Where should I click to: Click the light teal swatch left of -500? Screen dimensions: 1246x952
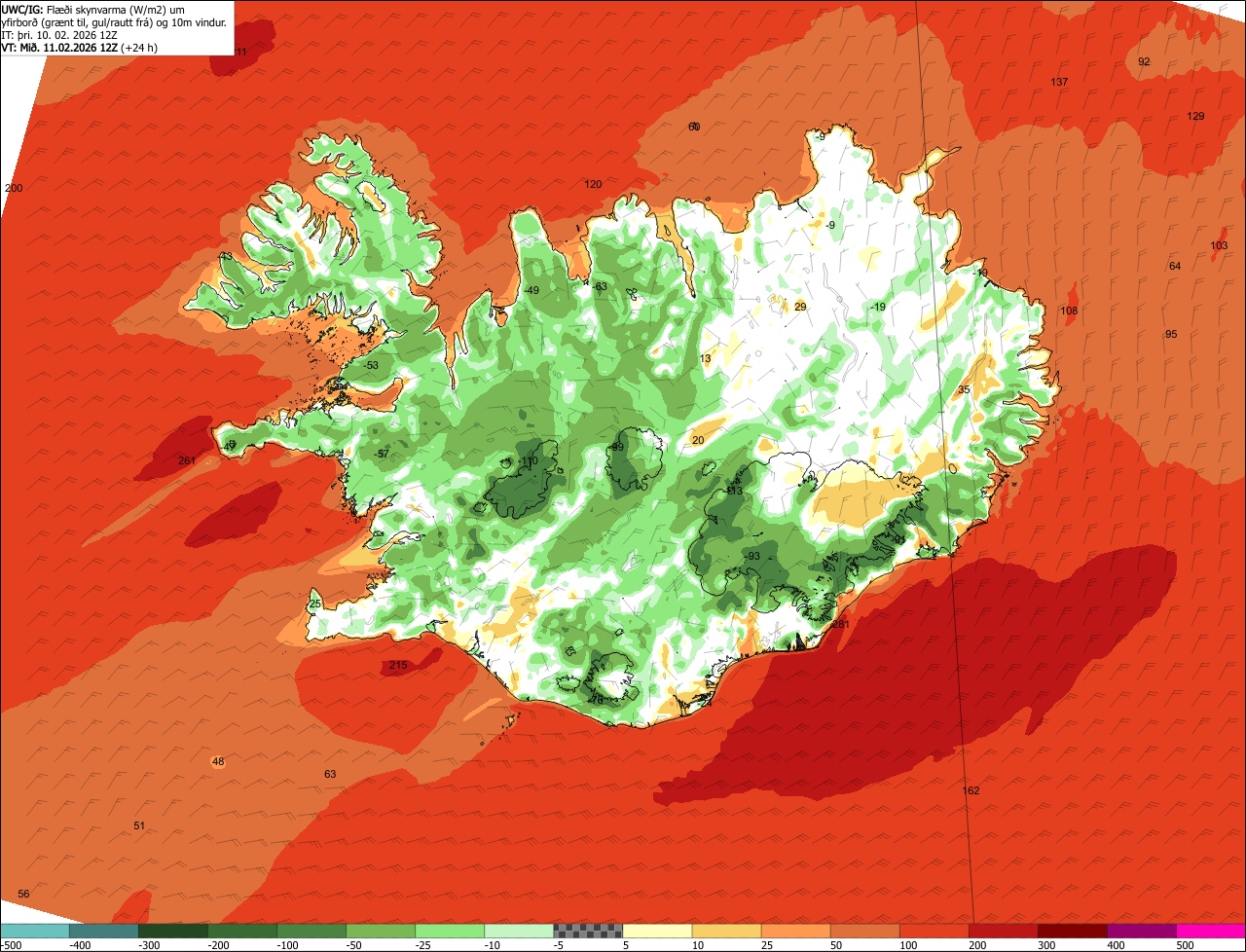tap(34, 931)
